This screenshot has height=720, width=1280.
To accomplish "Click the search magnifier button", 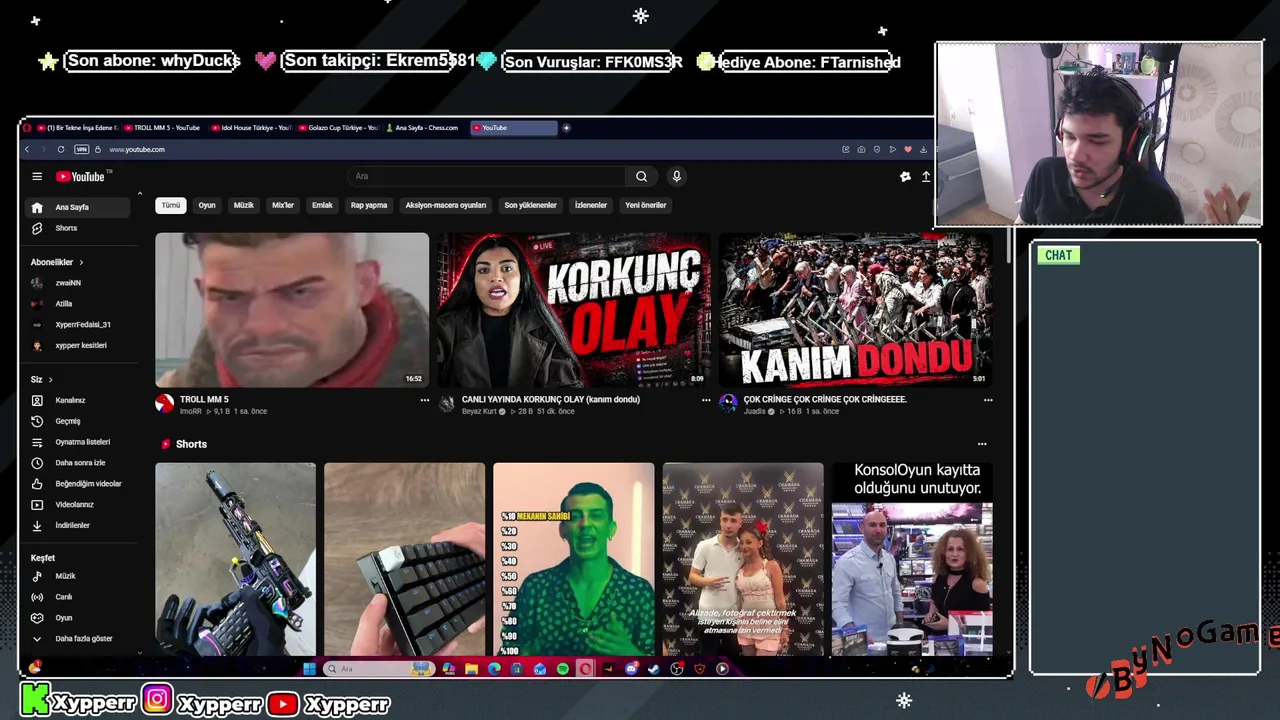I will (x=641, y=176).
